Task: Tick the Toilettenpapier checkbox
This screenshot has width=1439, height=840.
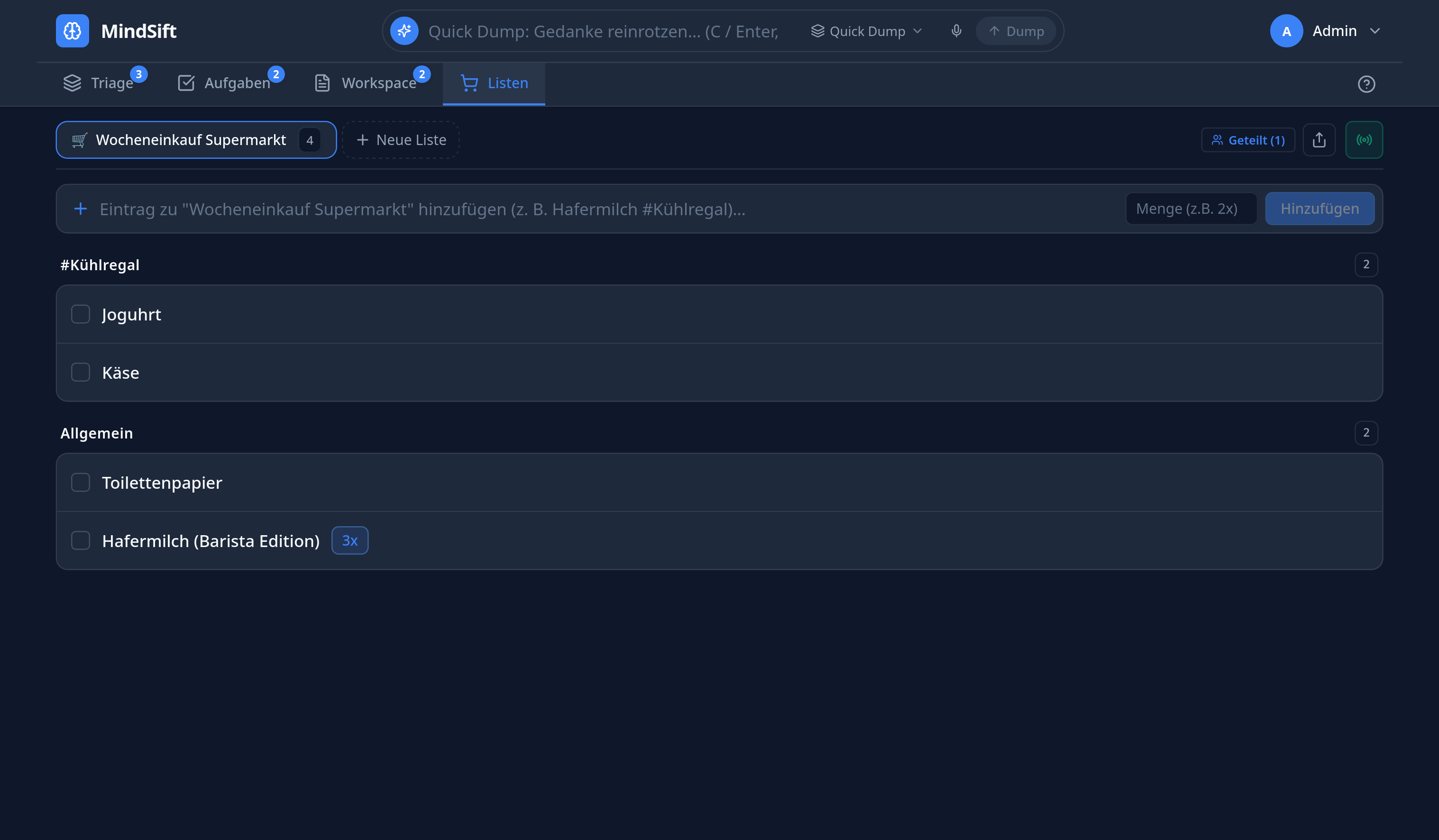Action: tap(81, 483)
